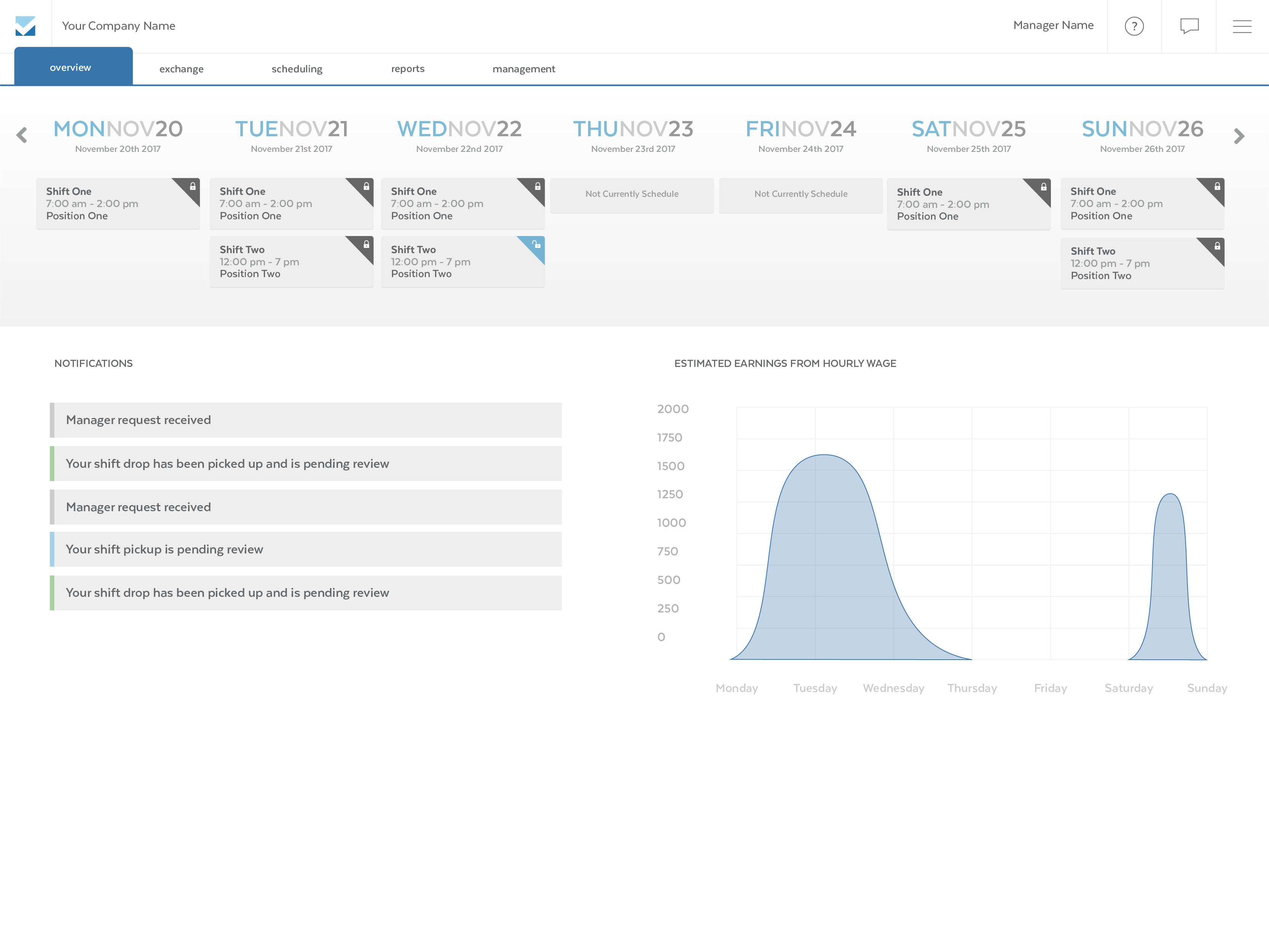Click the help question mark icon
The image size is (1269, 952).
pos(1133,26)
